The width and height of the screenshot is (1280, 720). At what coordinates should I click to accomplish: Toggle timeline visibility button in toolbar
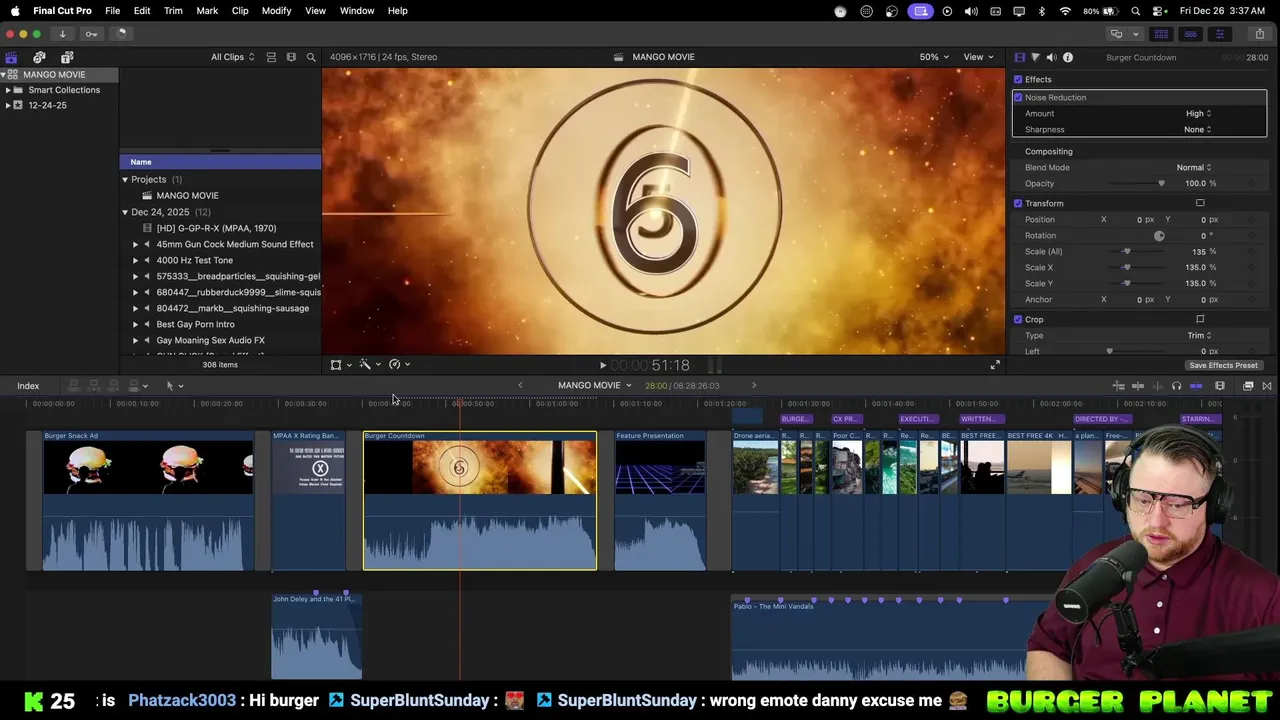coord(1190,33)
